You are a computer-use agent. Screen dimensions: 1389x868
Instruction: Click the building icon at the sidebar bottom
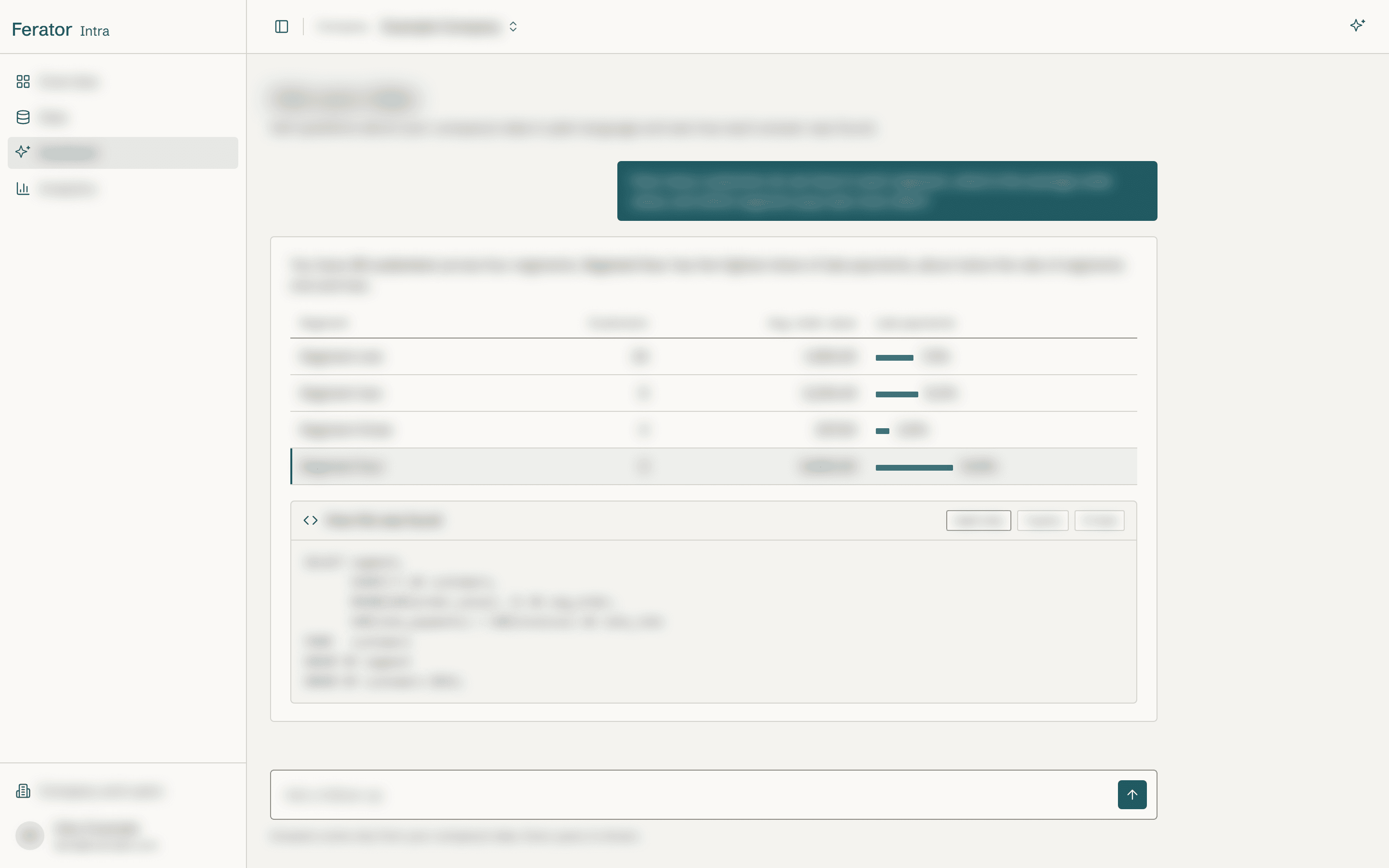[x=23, y=791]
